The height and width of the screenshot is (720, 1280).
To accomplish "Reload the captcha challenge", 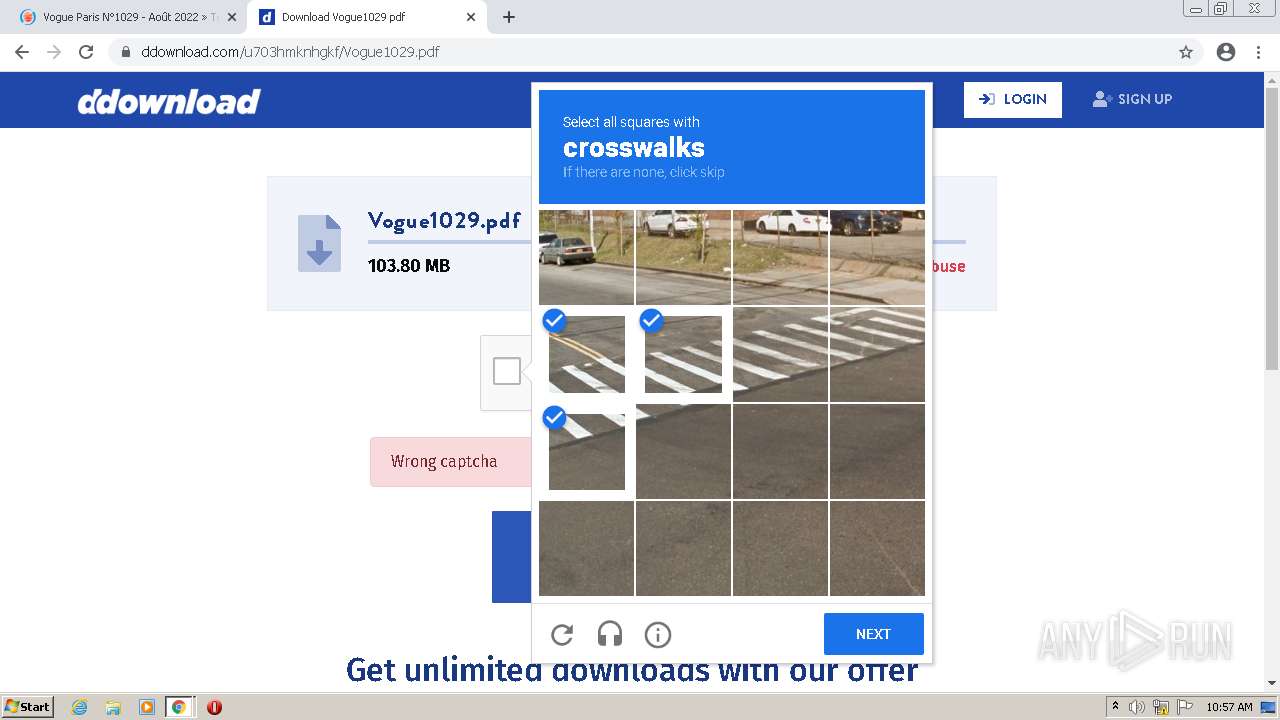I will tap(562, 634).
